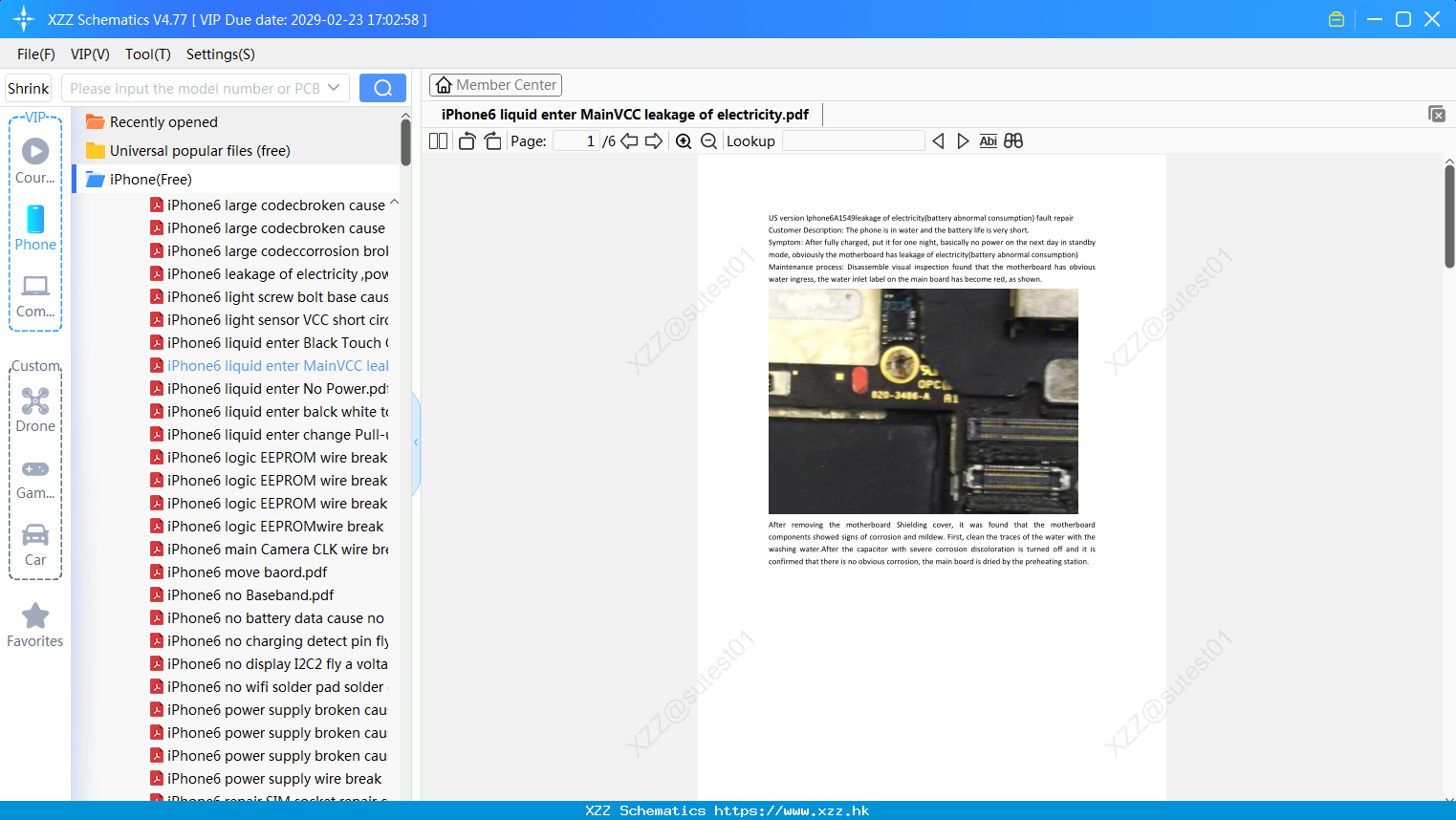The width and height of the screenshot is (1456, 820).
Task: Open iPhone6 liquid enter change Pull-up file
Action: click(270, 434)
